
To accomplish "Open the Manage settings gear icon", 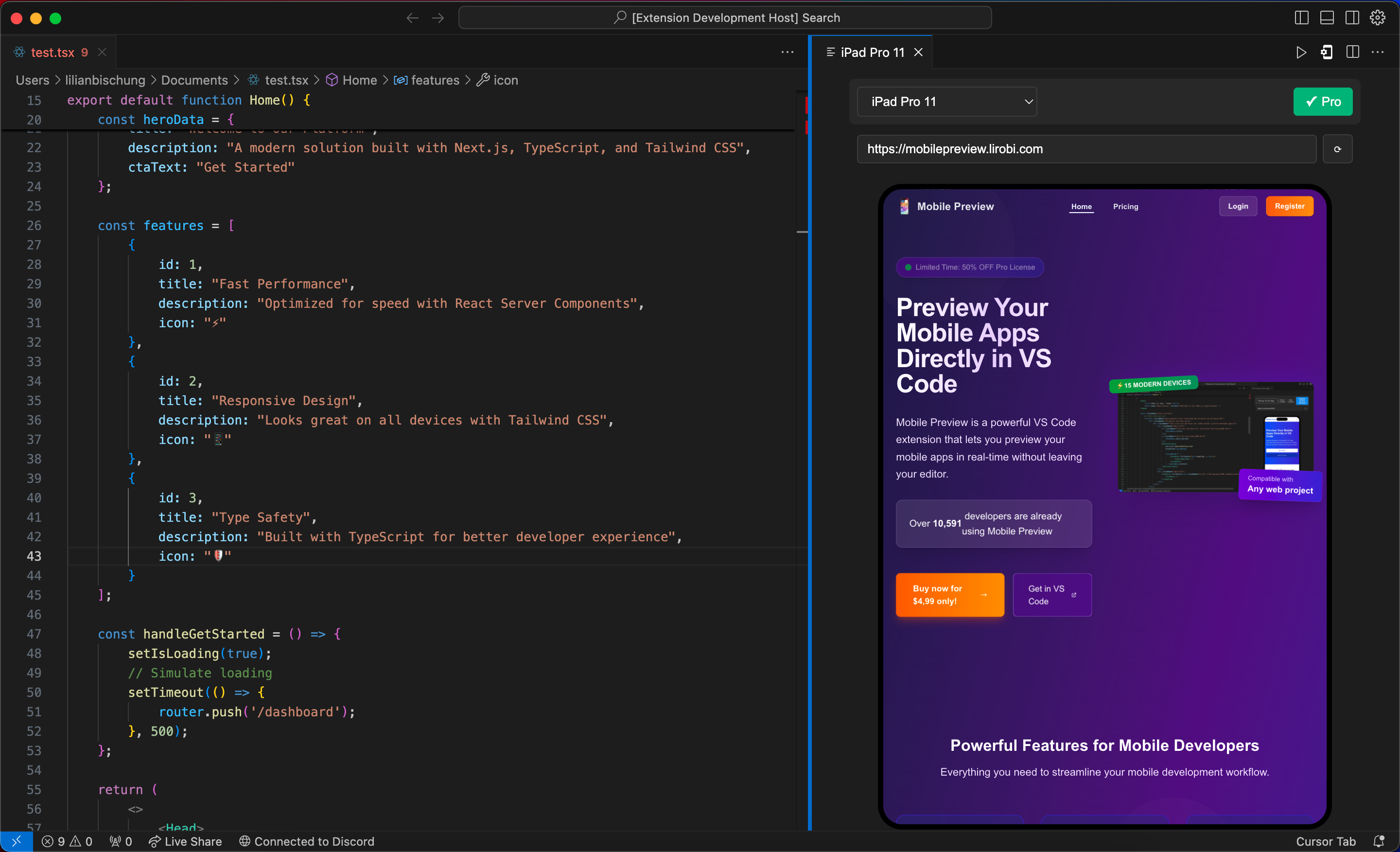I will pyautogui.click(x=1377, y=18).
